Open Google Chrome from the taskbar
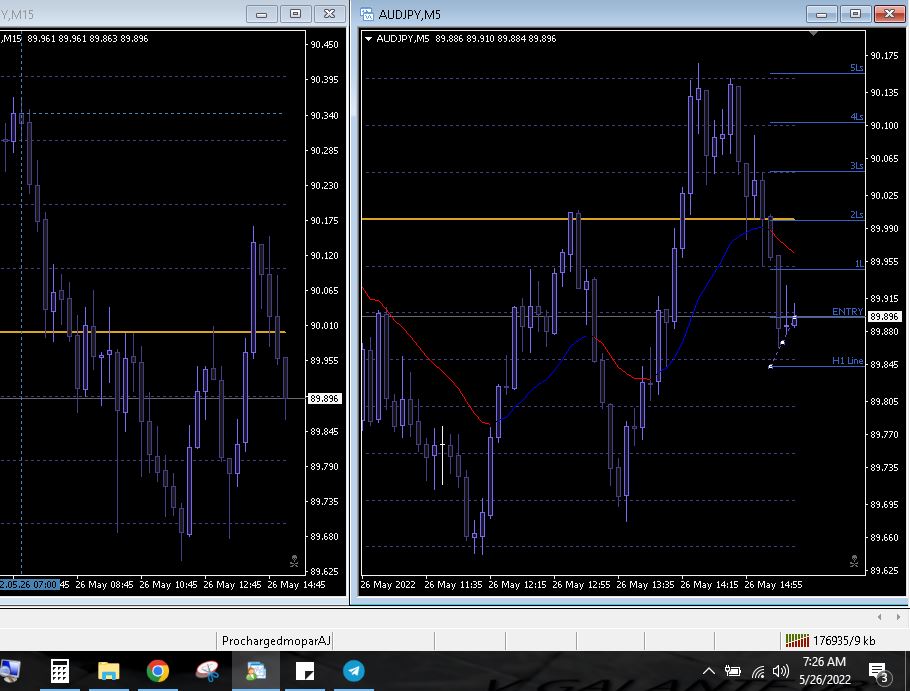Screen dimensions: 910x691 157,671
